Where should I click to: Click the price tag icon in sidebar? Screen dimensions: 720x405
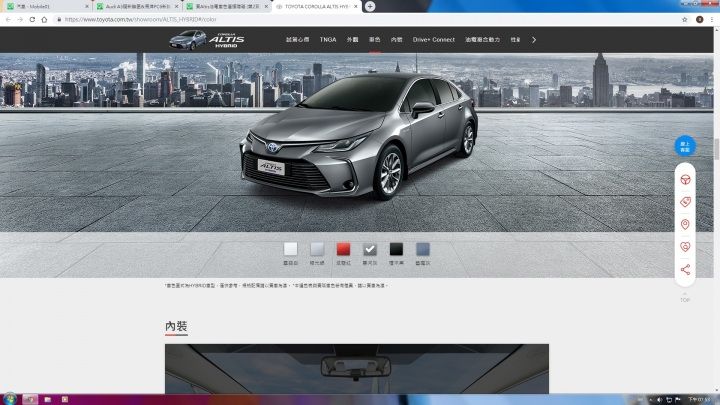click(685, 202)
